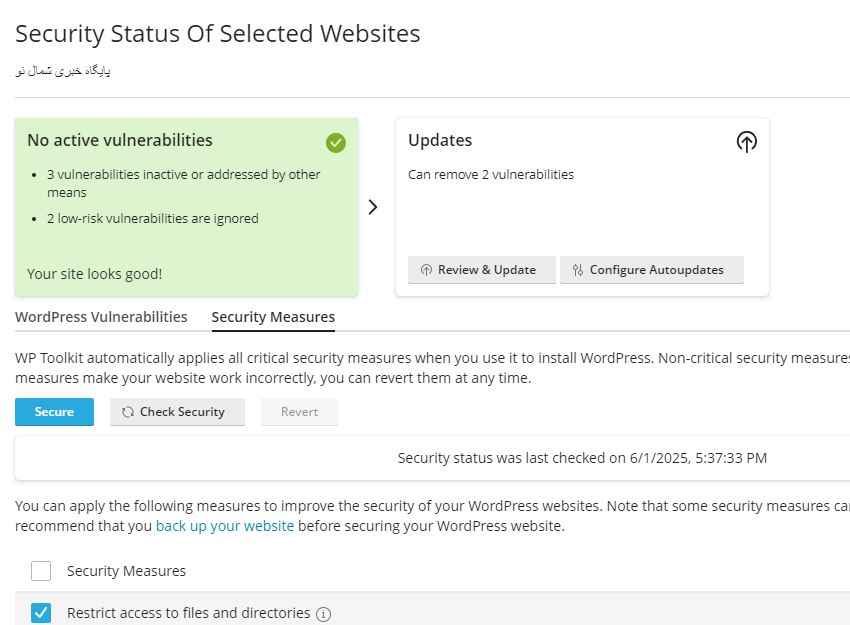Screen dimensions: 850x625
Task: Click the Persian site name under the heading
Action: [63, 71]
